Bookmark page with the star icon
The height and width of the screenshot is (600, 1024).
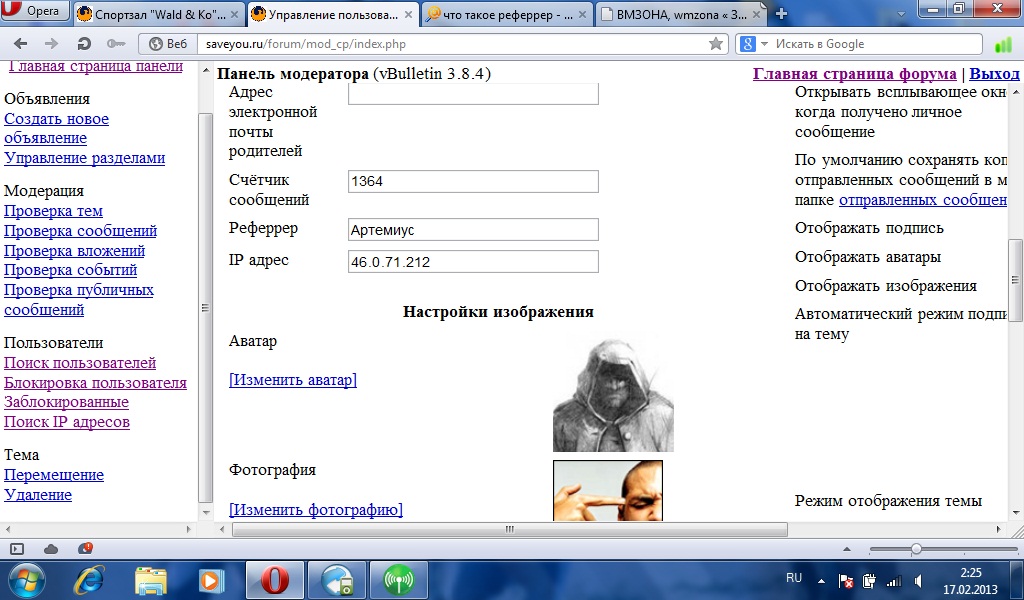716,44
